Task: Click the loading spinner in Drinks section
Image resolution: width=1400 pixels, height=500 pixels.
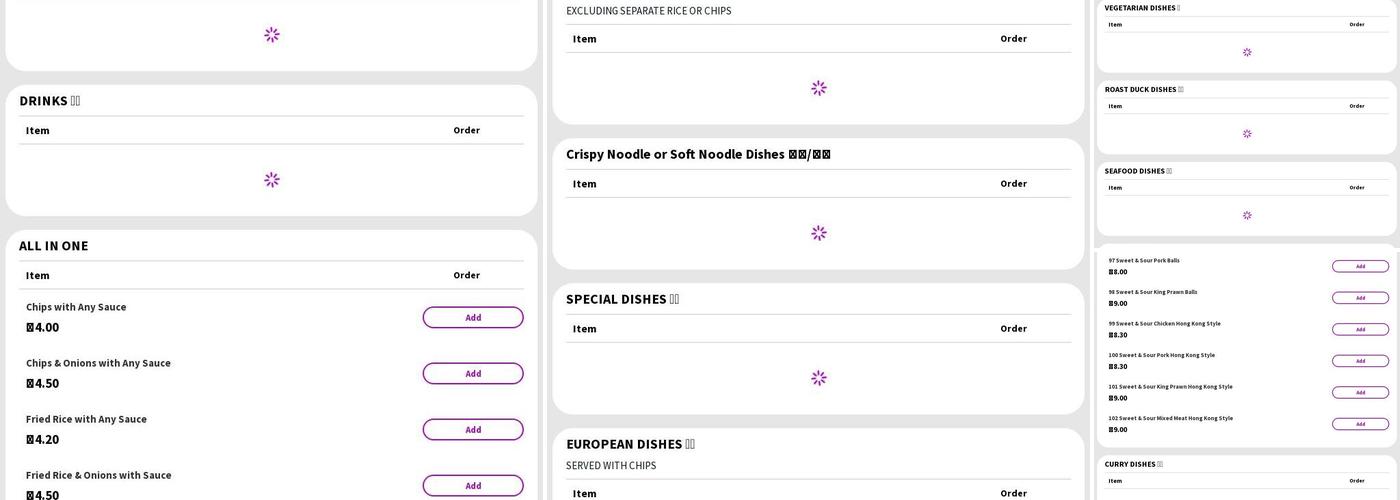Action: (272, 180)
